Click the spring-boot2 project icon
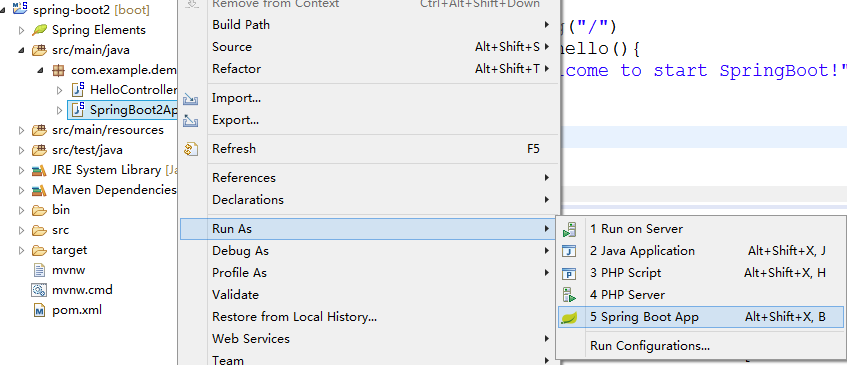 pos(20,9)
